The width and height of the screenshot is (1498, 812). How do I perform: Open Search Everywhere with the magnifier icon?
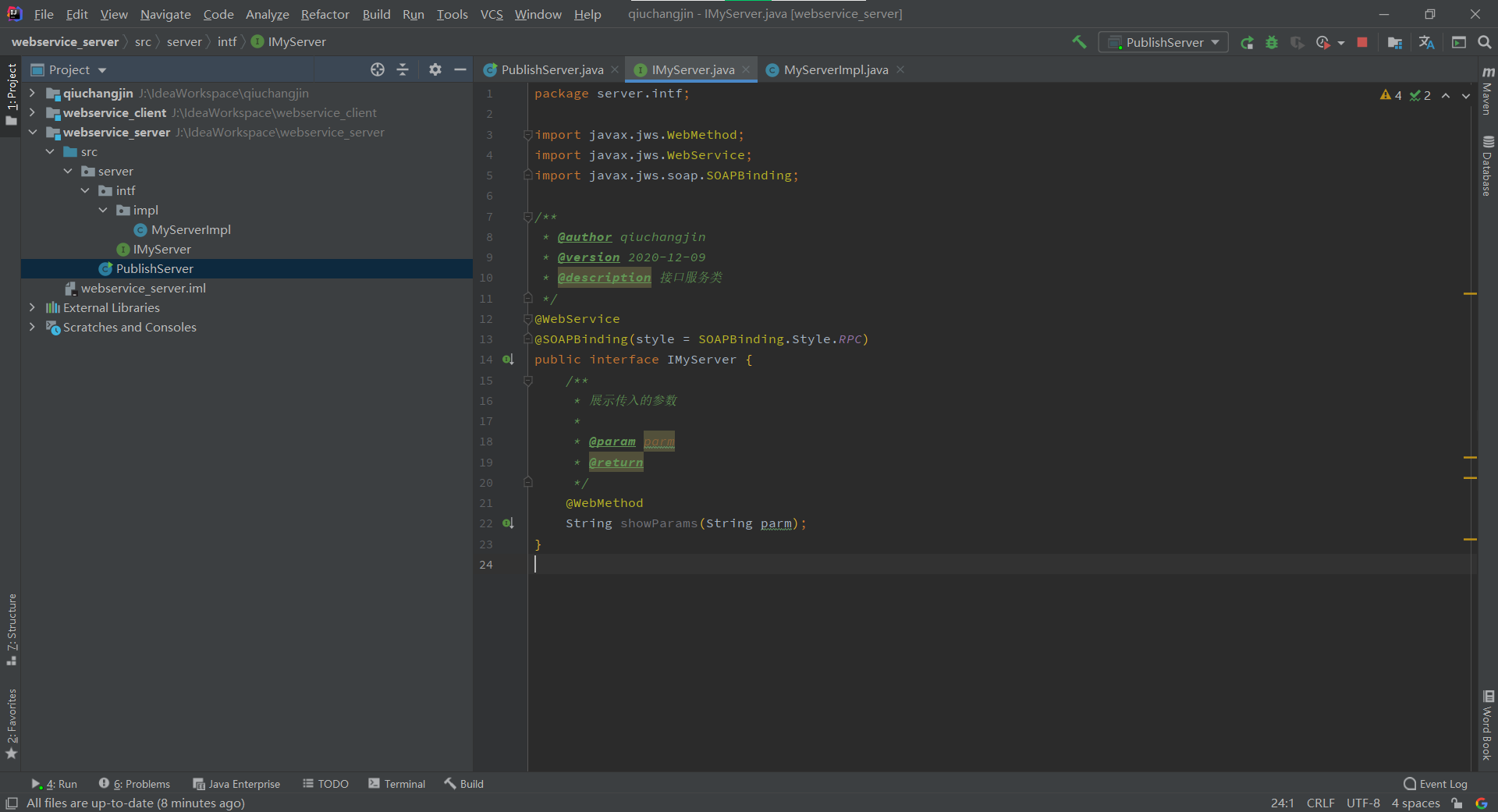[x=1485, y=42]
